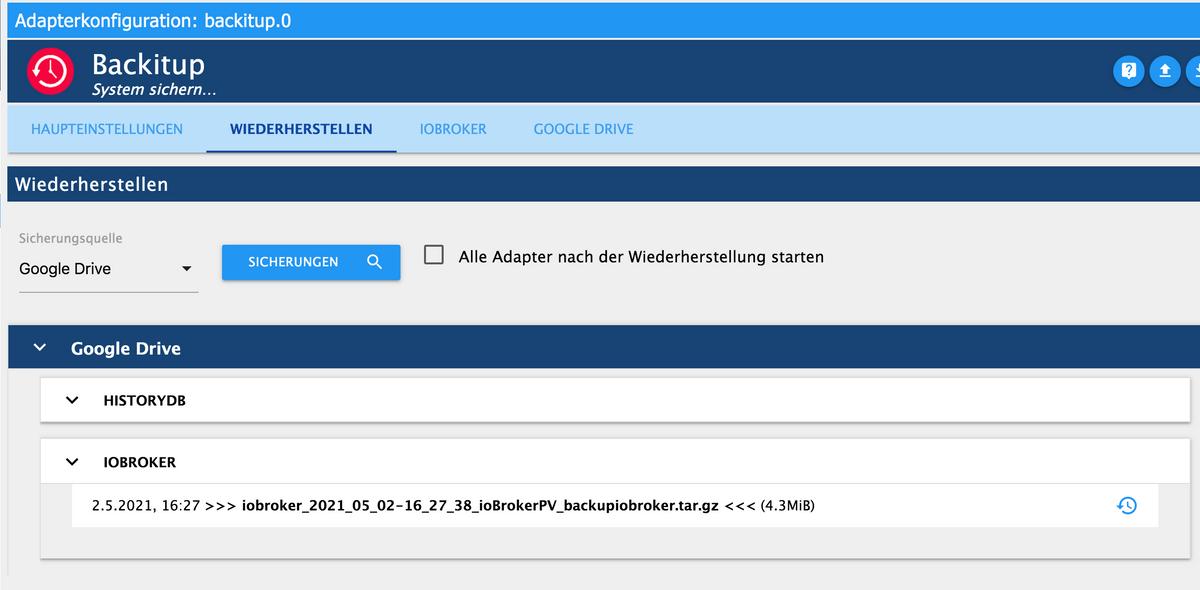The image size is (1200, 590).
Task: Click the Backitup red clock logo
Action: [x=50, y=71]
